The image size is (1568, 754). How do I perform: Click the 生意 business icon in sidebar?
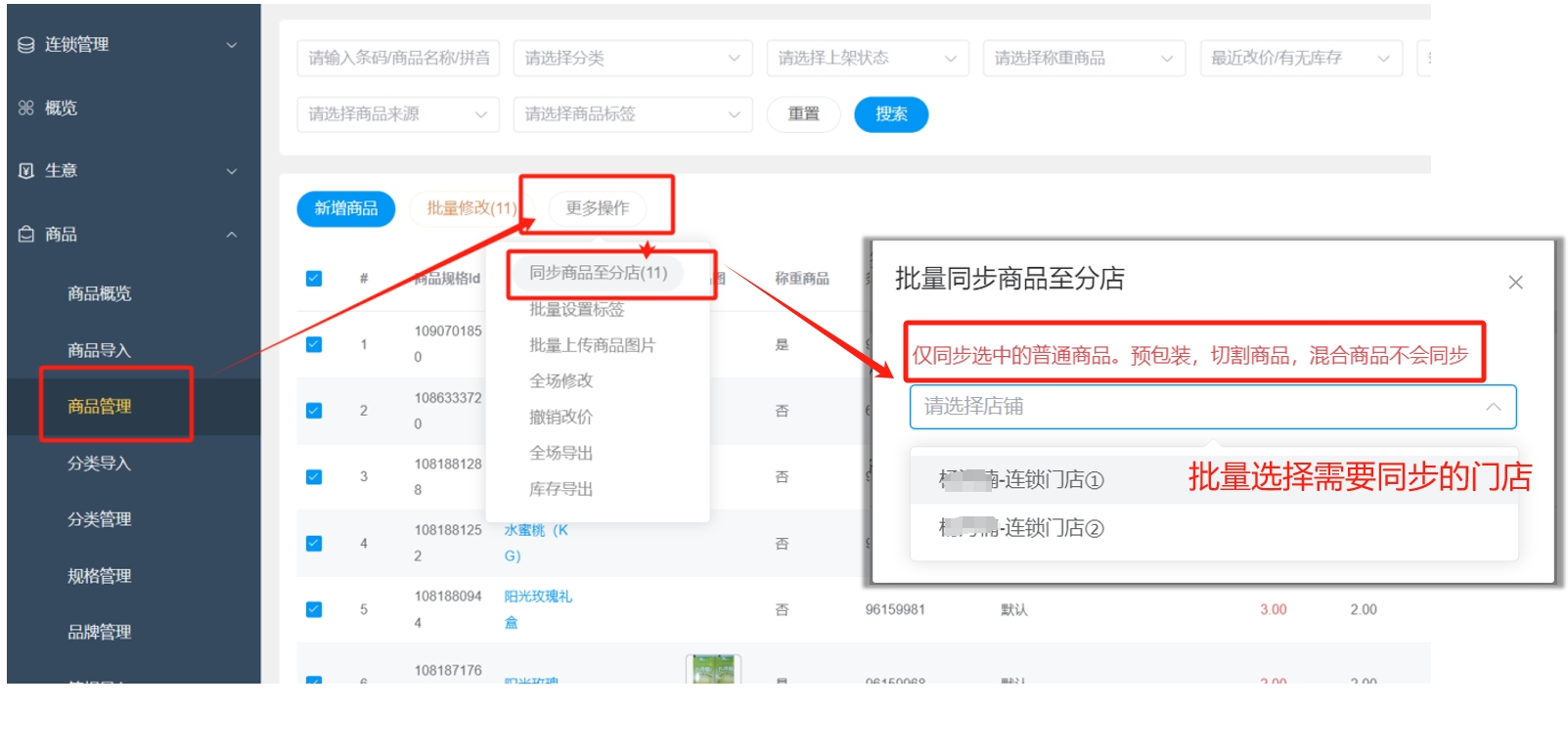coord(26,171)
